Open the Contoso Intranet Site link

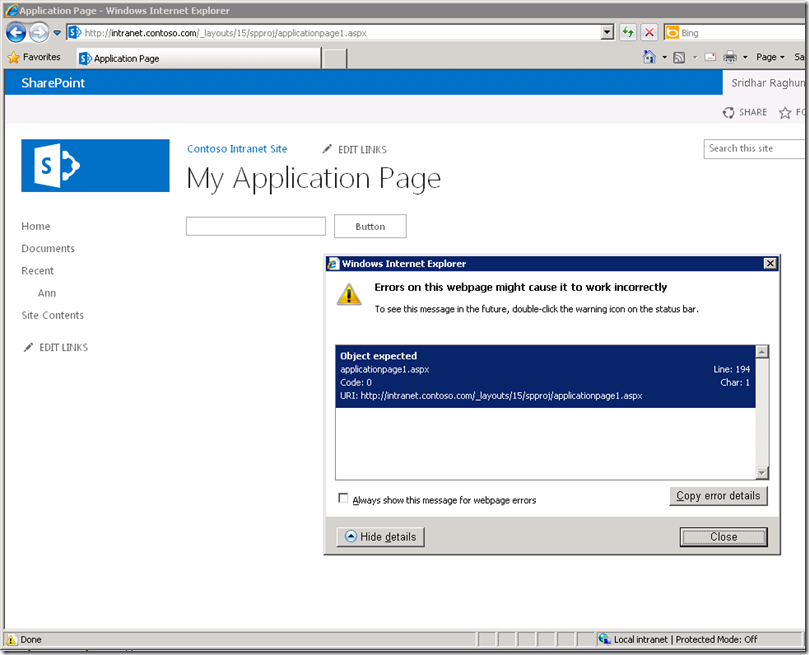coord(237,149)
